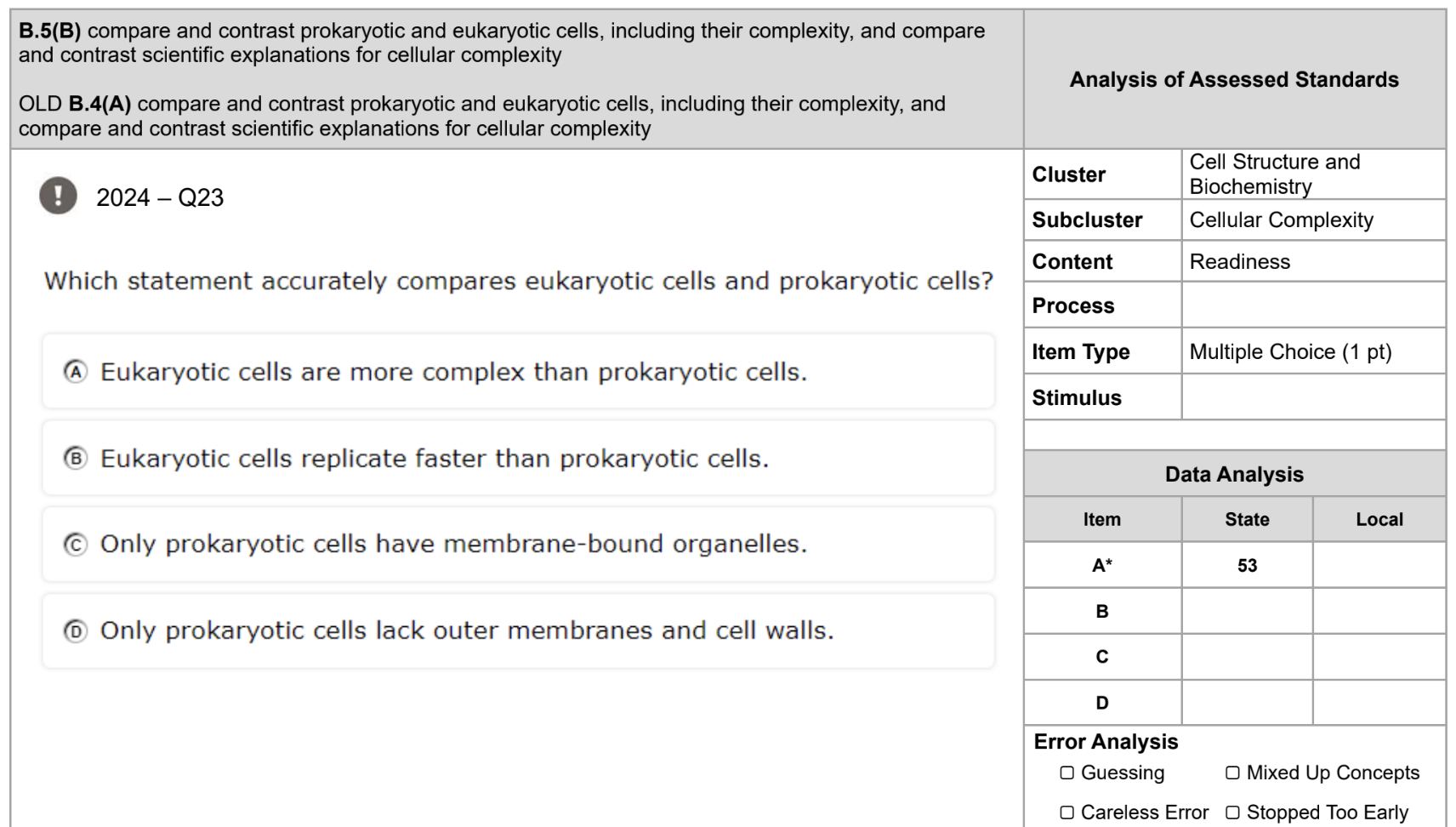This screenshot has width=1456, height=827.
Task: Choose answer about outer membranes and cell walls
Action: (x=518, y=631)
